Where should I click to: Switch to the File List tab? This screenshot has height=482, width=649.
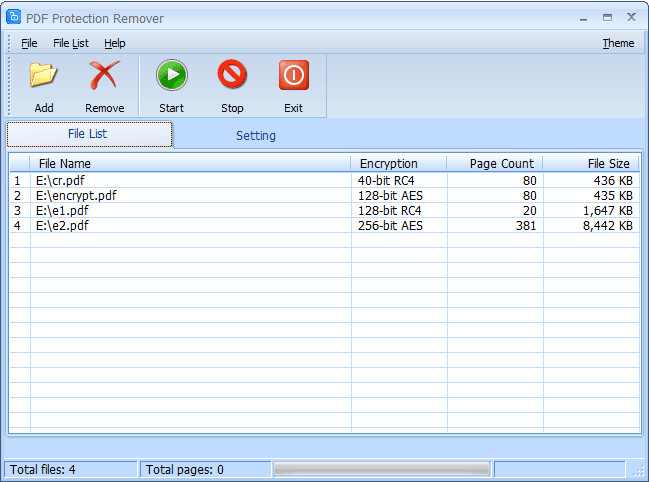pyautogui.click(x=89, y=134)
